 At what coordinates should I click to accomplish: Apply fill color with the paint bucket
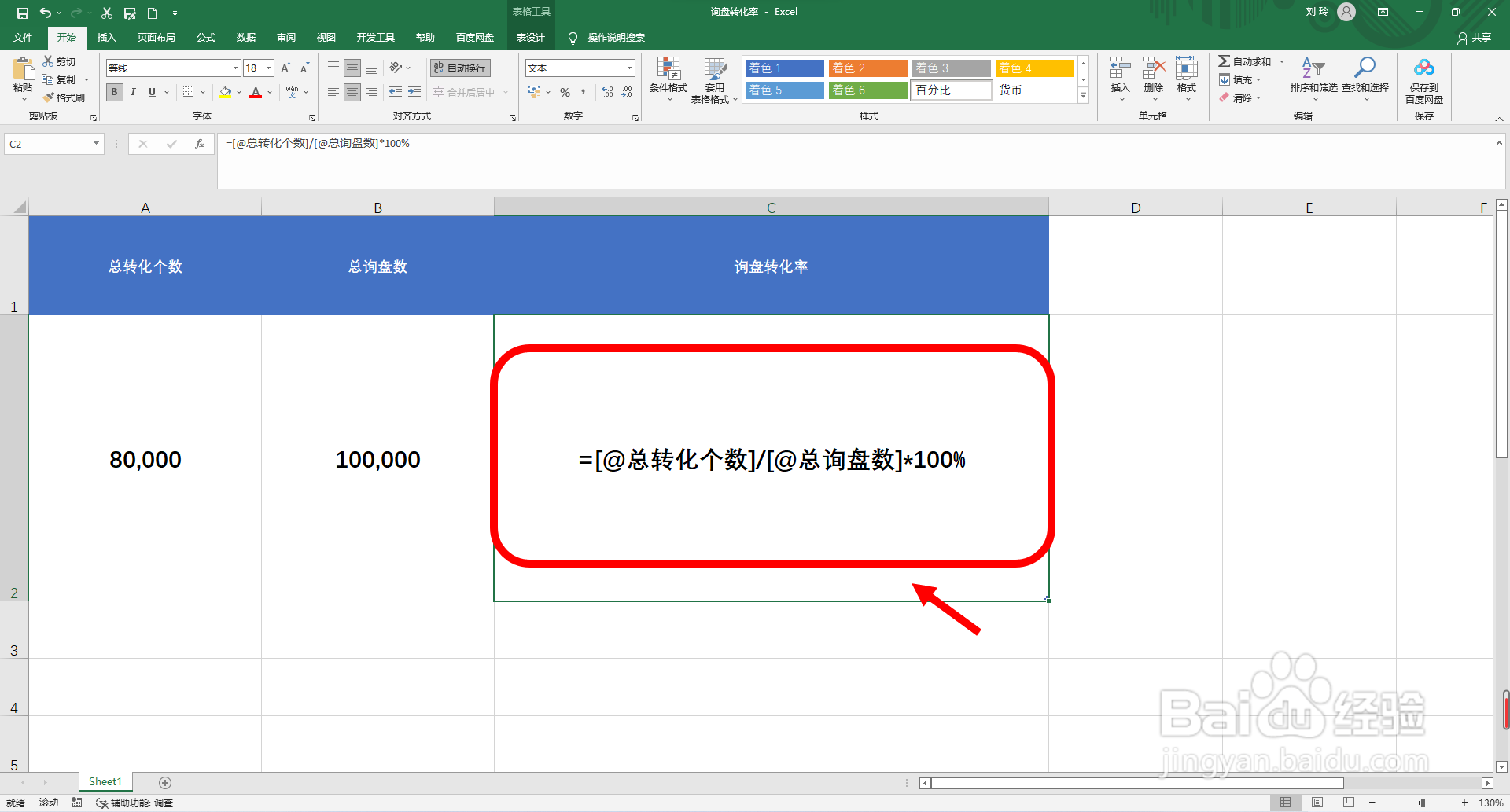226,92
